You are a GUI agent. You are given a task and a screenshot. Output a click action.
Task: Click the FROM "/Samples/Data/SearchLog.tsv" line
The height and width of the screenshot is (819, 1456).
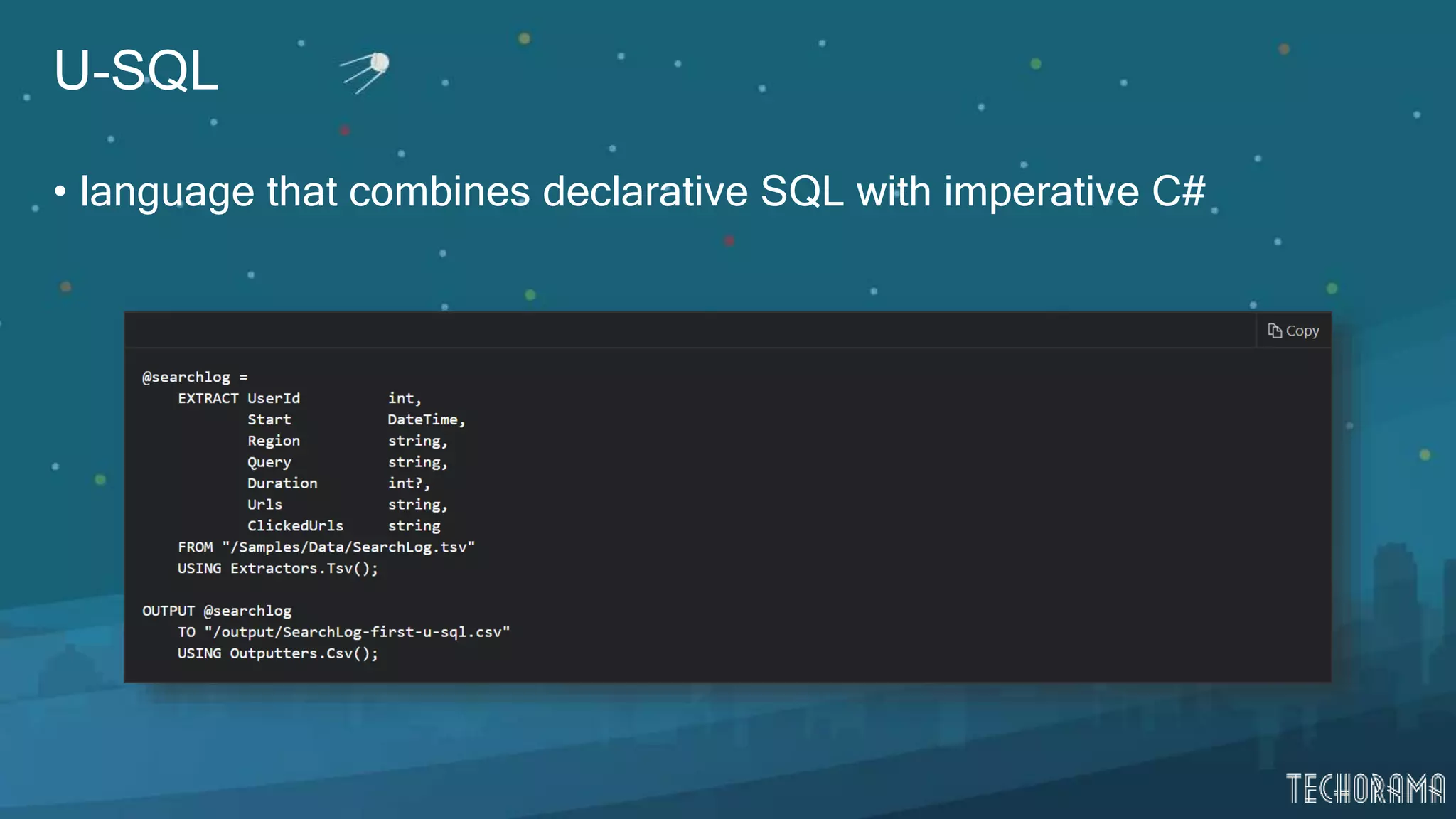pos(326,547)
